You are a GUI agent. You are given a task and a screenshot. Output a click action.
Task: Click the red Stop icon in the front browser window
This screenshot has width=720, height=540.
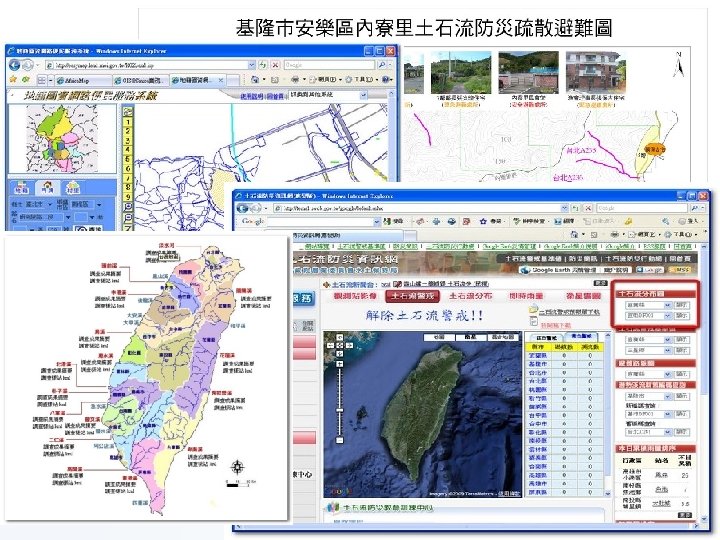click(x=588, y=208)
